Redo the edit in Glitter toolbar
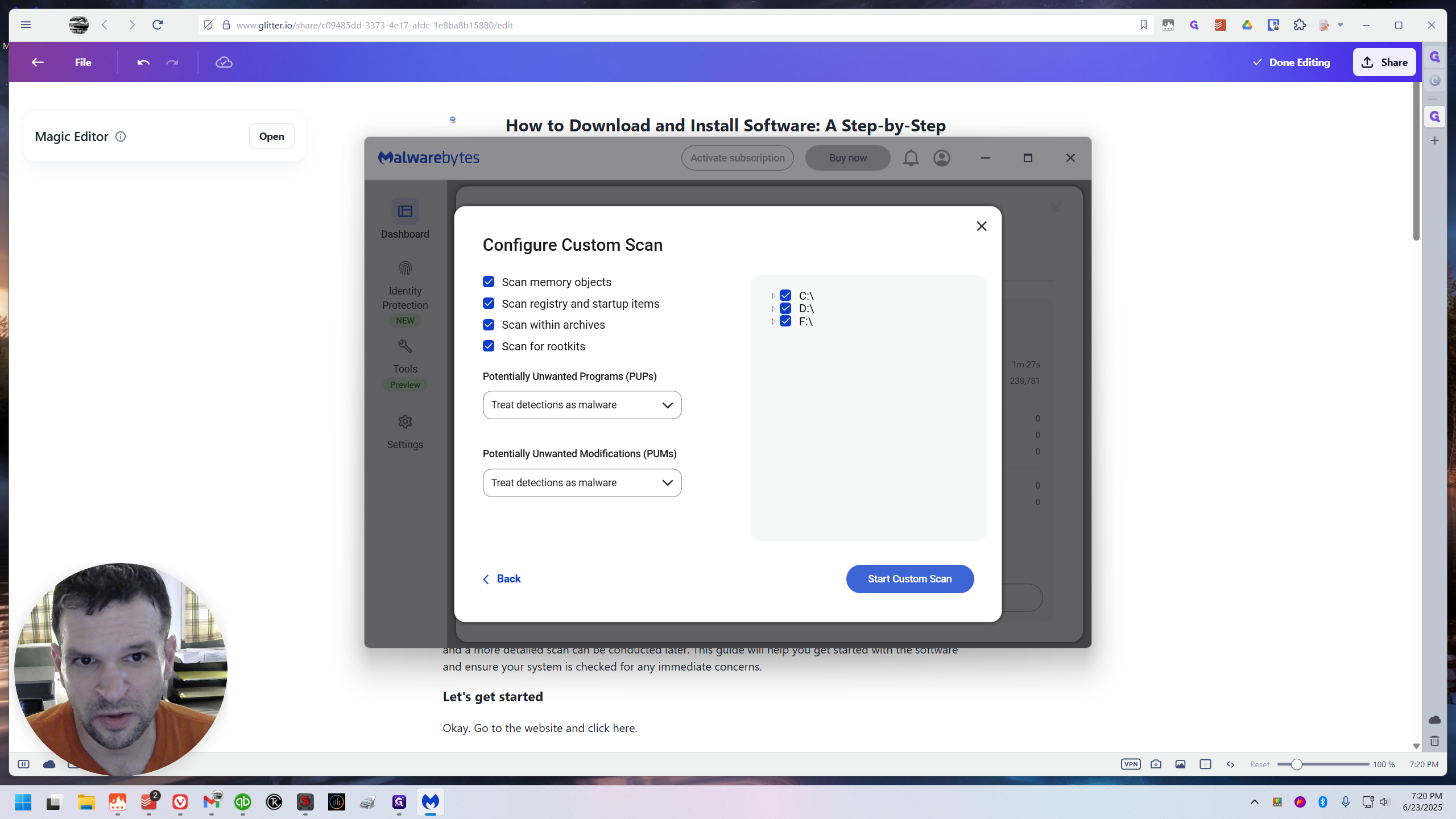Viewport: 1456px width, 819px height. 172,63
